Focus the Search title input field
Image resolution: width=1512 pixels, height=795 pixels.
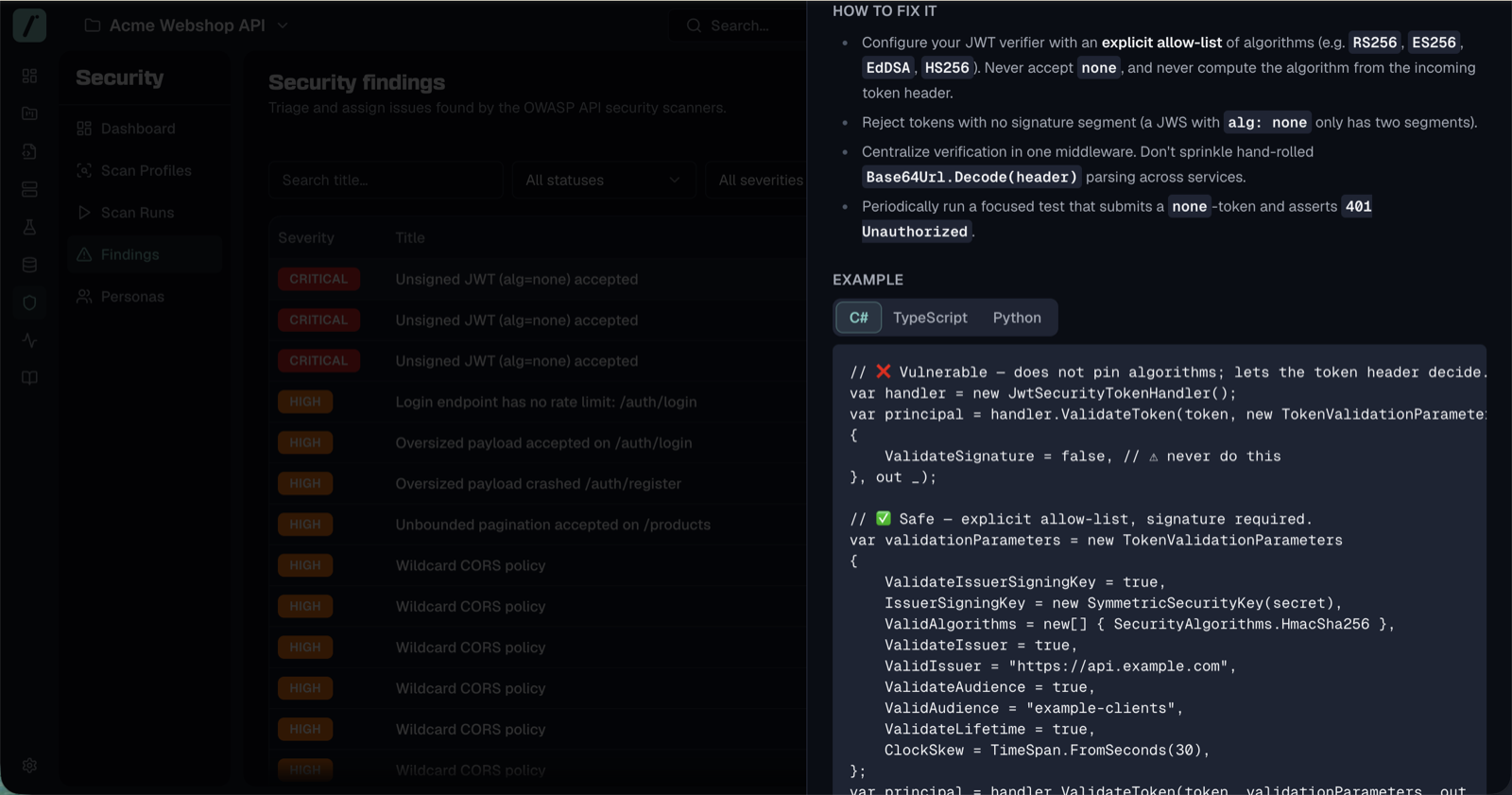386,181
